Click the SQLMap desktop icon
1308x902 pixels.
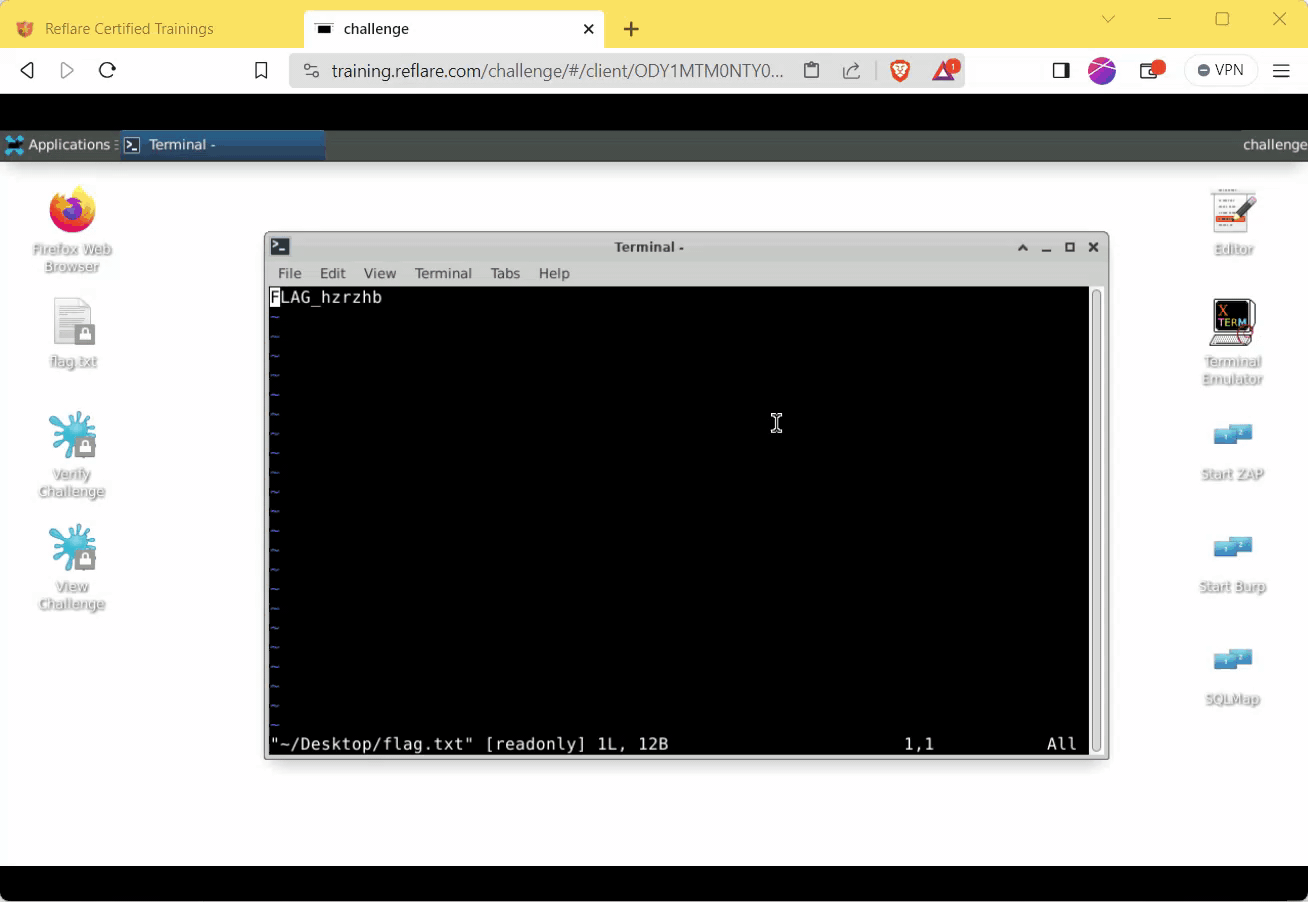pos(1233,676)
